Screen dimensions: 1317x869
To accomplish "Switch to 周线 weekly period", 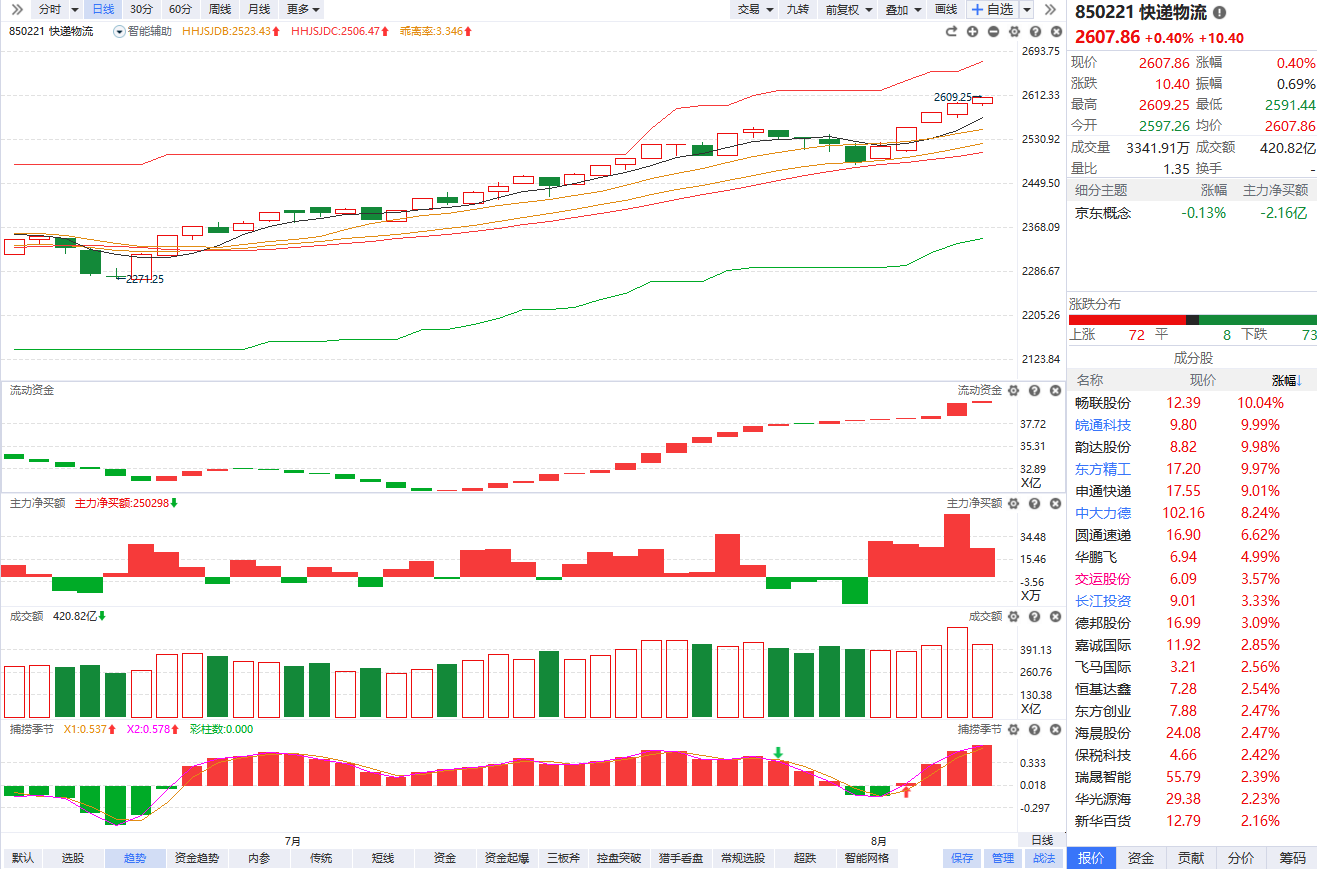I will (x=219, y=9).
